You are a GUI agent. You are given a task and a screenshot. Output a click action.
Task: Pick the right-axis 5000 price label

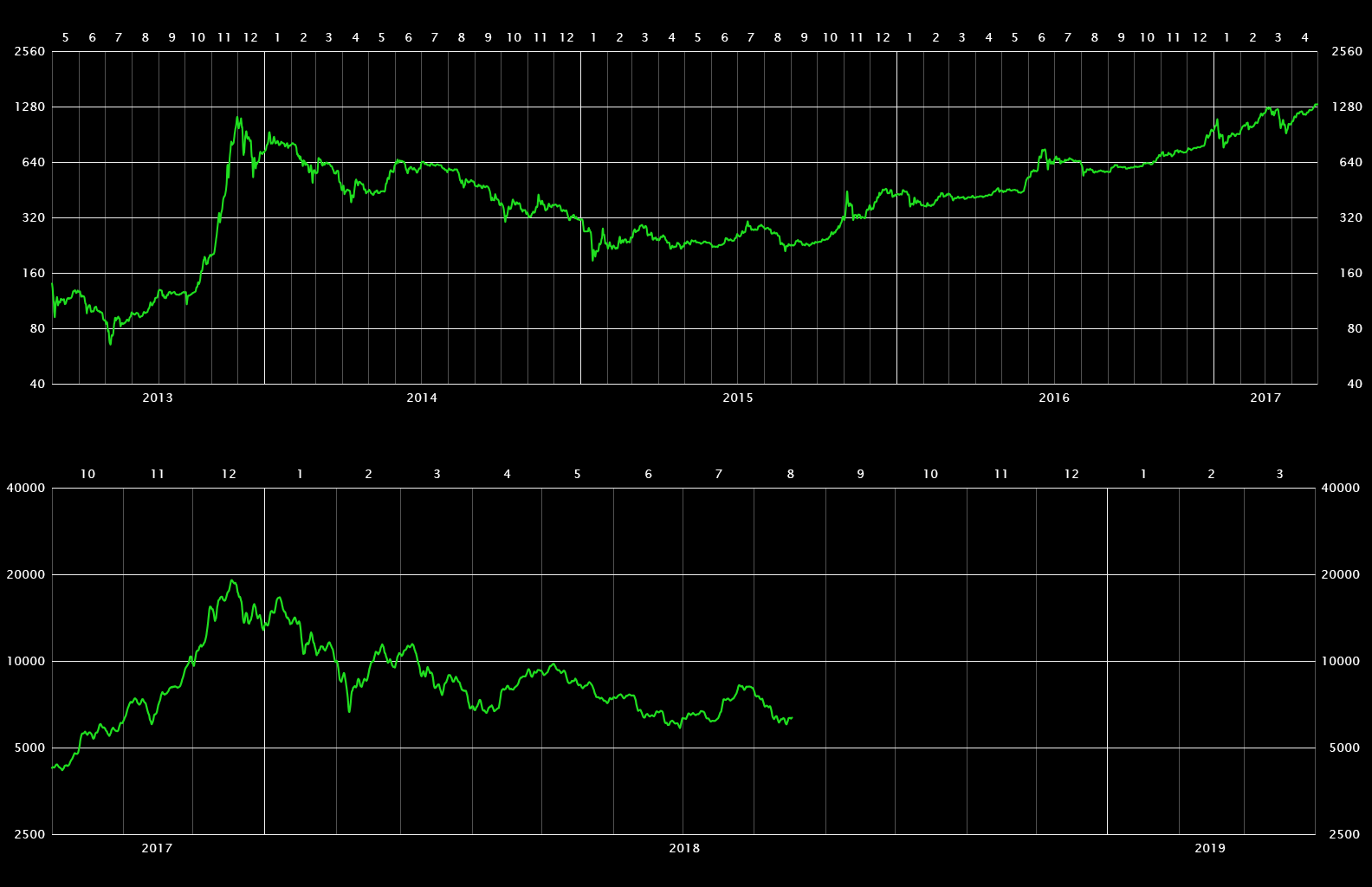tap(1344, 748)
